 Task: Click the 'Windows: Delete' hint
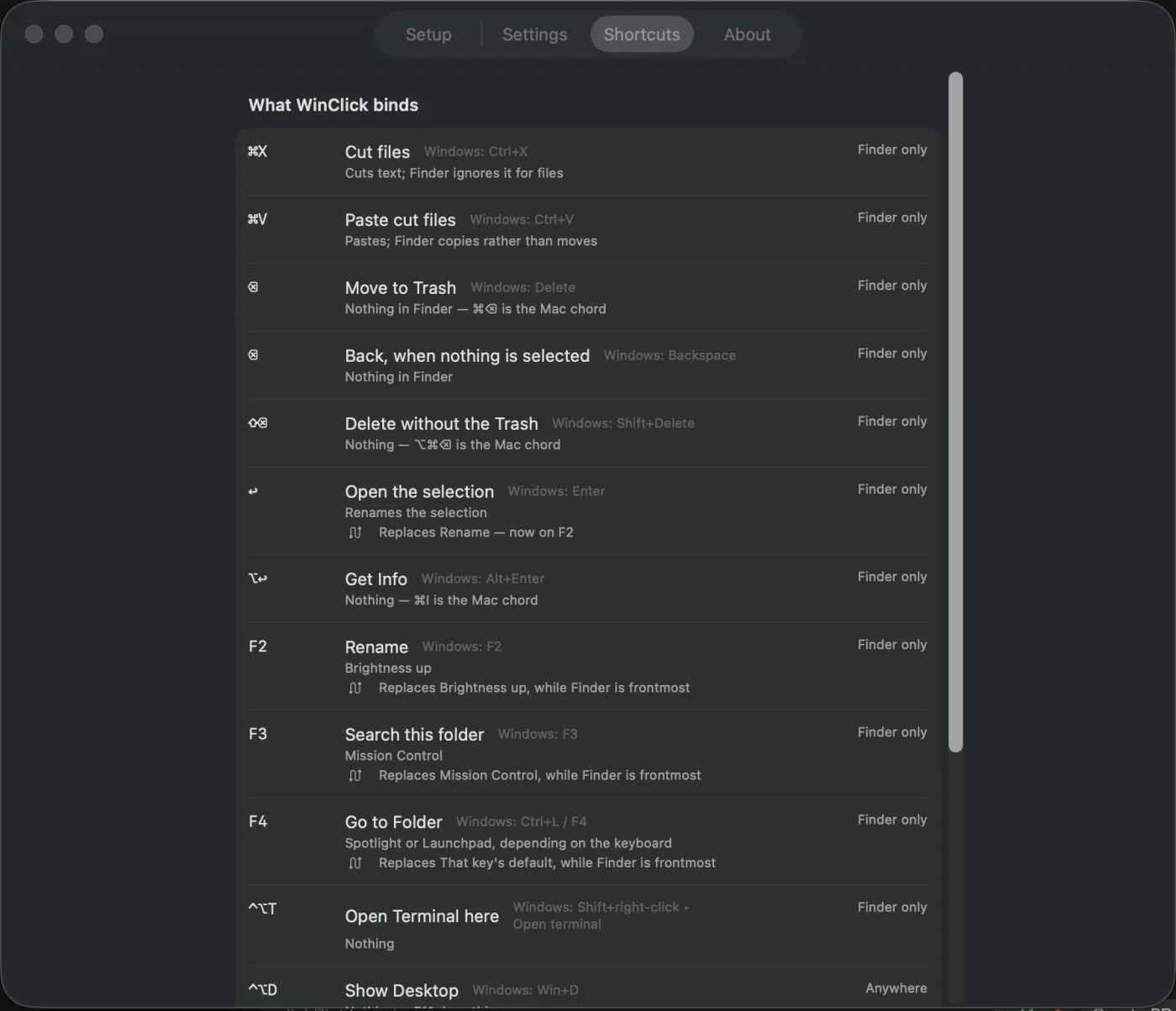click(522, 288)
